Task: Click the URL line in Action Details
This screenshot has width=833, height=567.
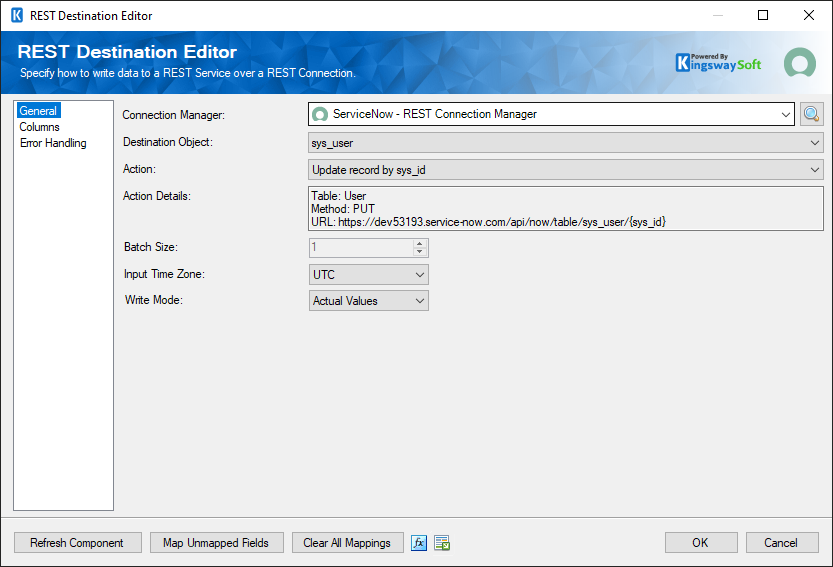Action: [x=488, y=222]
